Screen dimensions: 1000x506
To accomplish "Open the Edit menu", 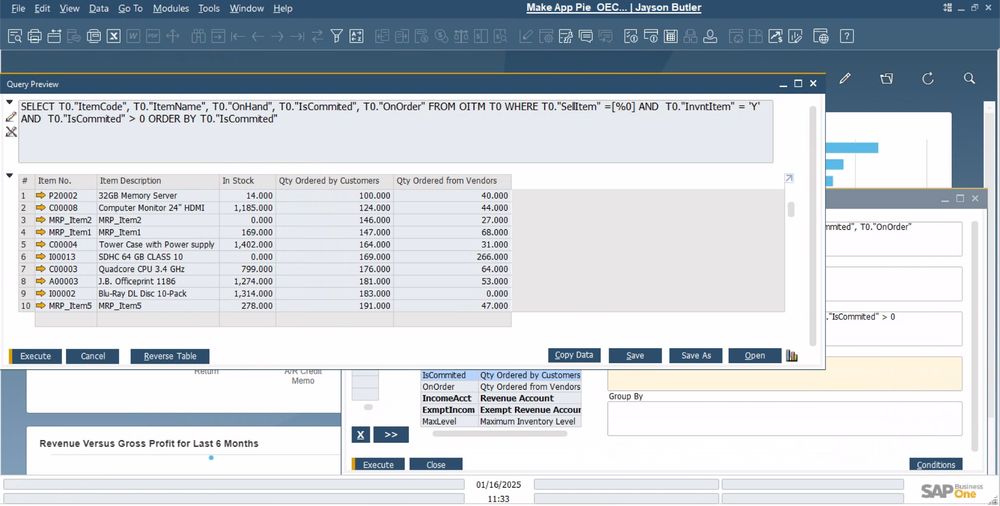I will 42,8.
